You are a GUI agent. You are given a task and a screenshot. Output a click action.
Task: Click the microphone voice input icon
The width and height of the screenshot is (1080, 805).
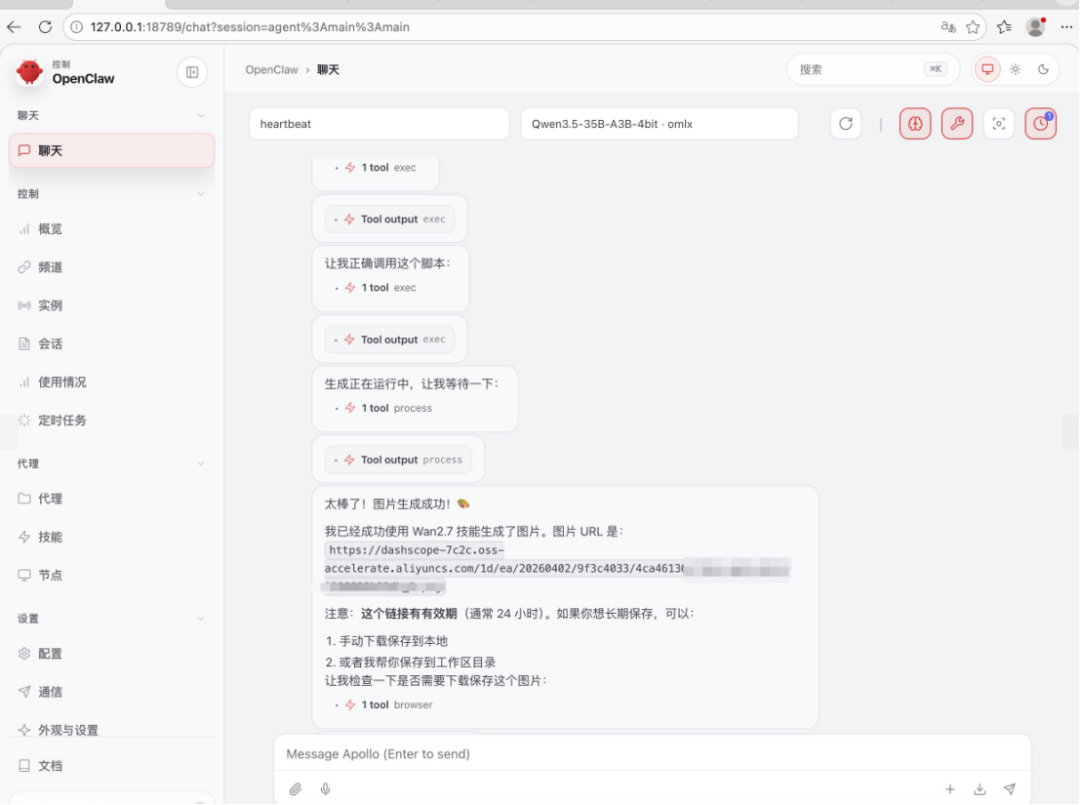(x=326, y=789)
